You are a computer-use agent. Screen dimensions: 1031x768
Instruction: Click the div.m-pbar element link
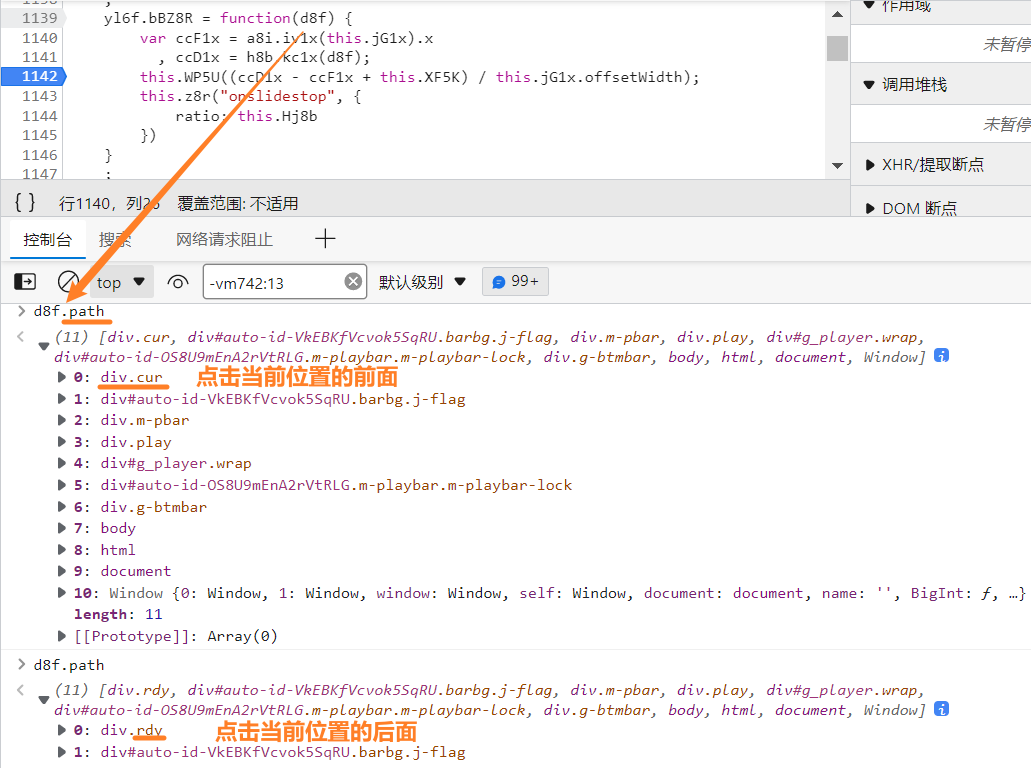(x=145, y=420)
